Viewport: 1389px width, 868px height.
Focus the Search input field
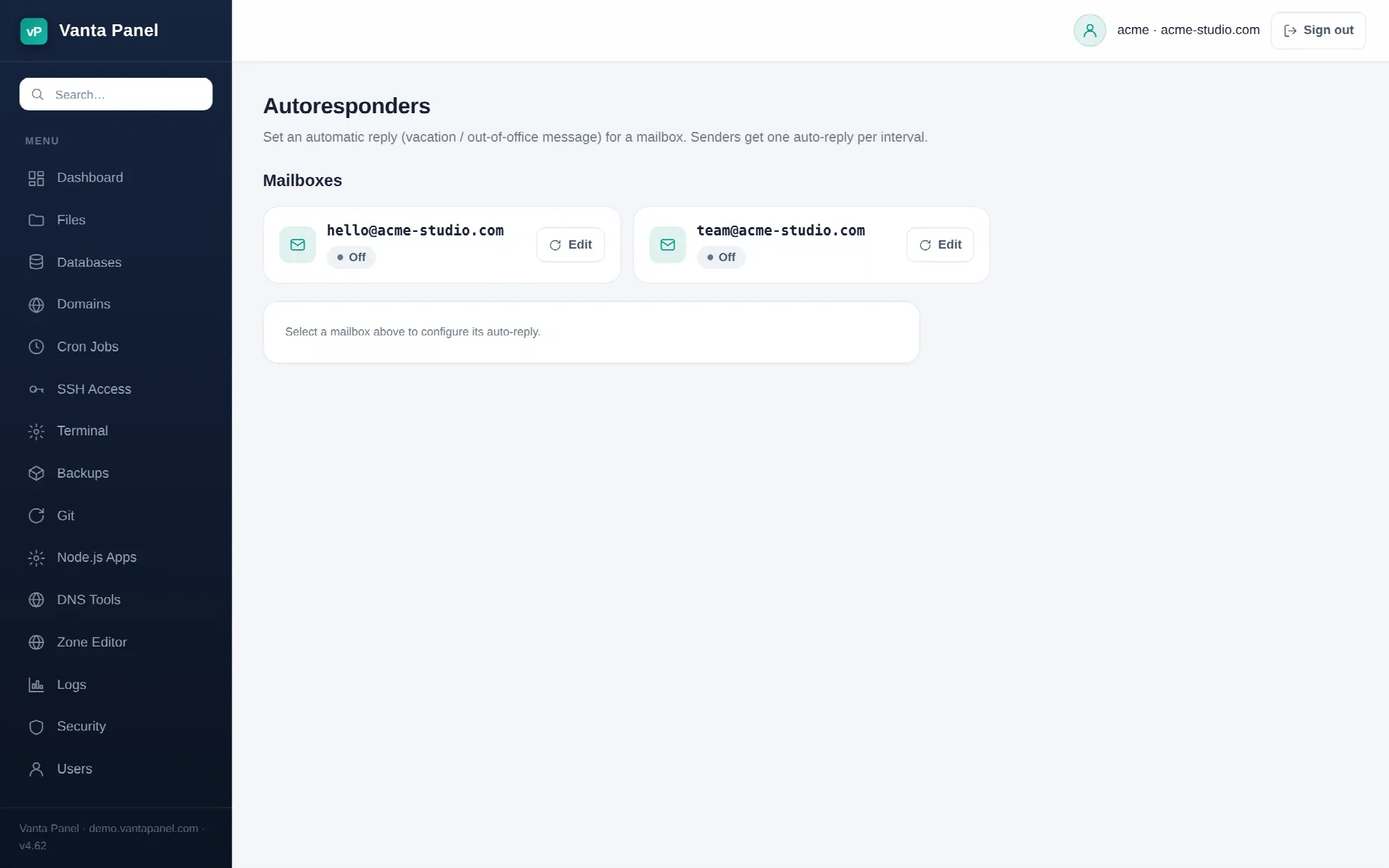pyautogui.click(x=116, y=94)
